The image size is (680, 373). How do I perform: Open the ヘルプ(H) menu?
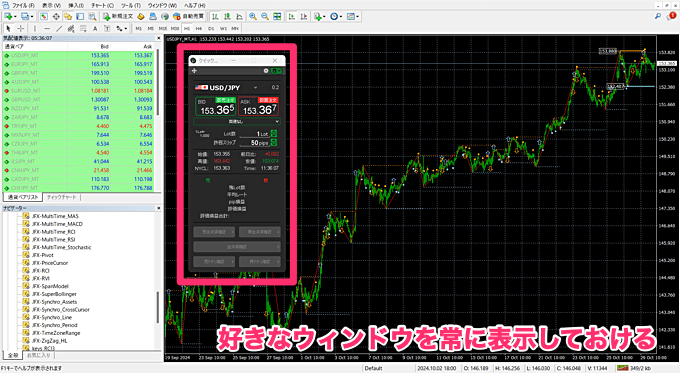coord(195,5)
